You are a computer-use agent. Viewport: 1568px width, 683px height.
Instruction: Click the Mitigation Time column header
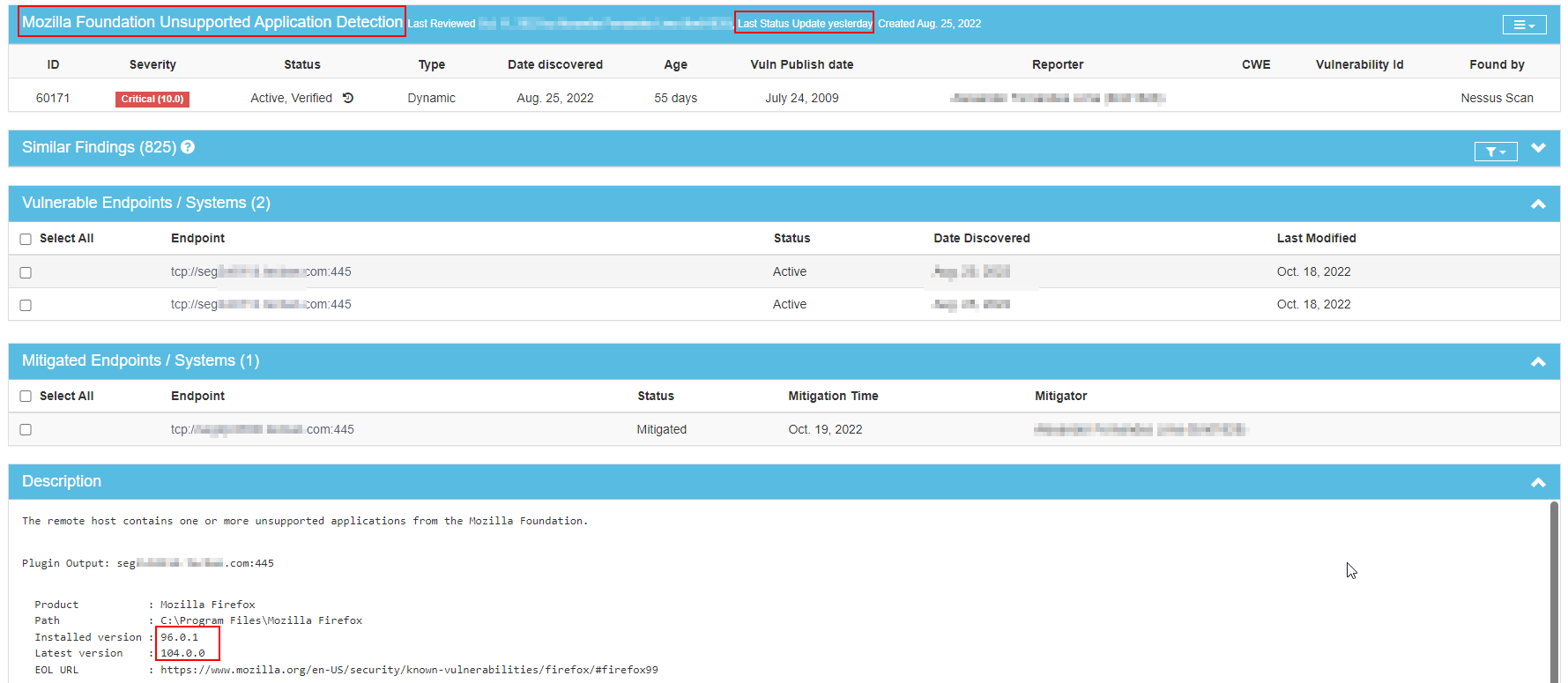click(833, 396)
